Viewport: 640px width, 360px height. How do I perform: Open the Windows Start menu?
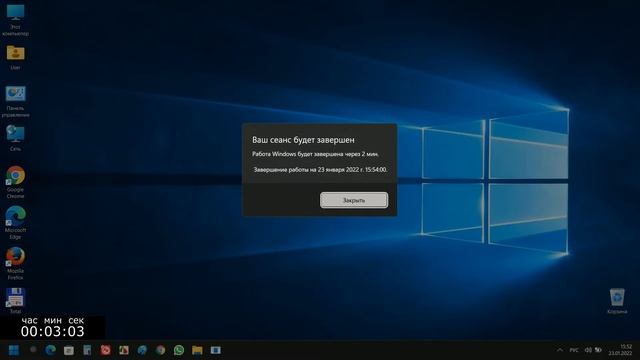14,350
